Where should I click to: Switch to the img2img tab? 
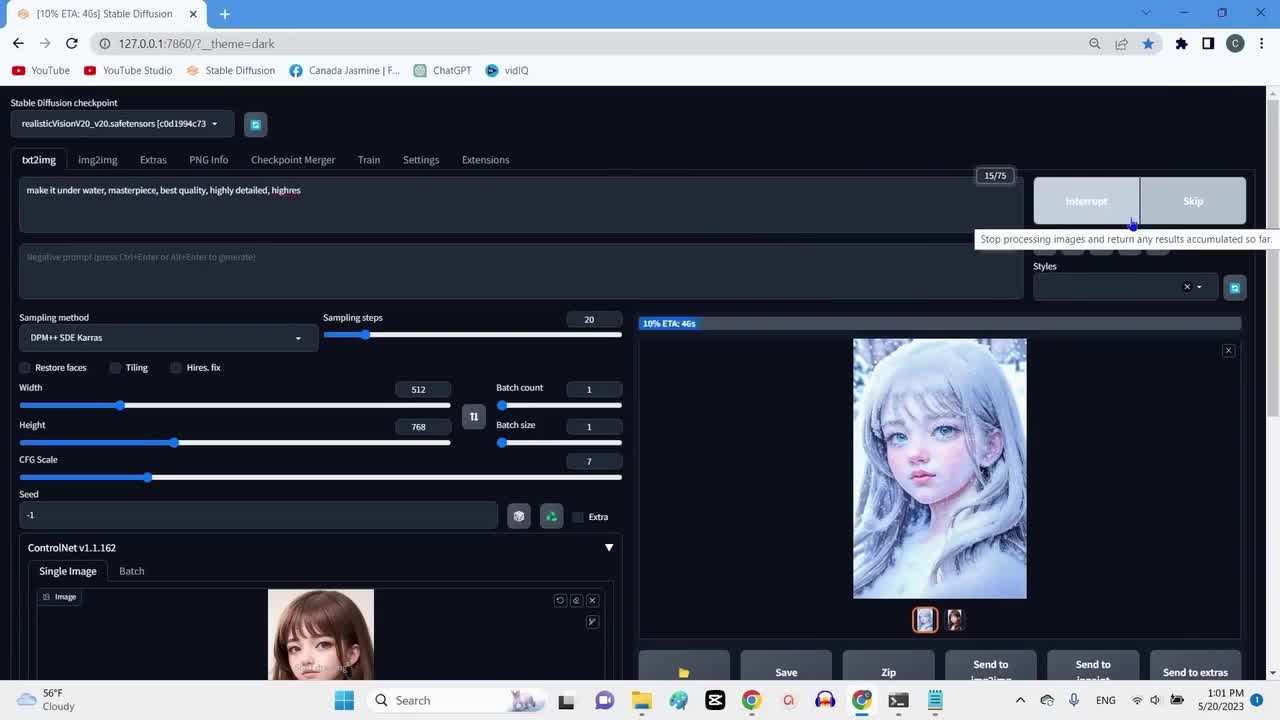(97, 160)
